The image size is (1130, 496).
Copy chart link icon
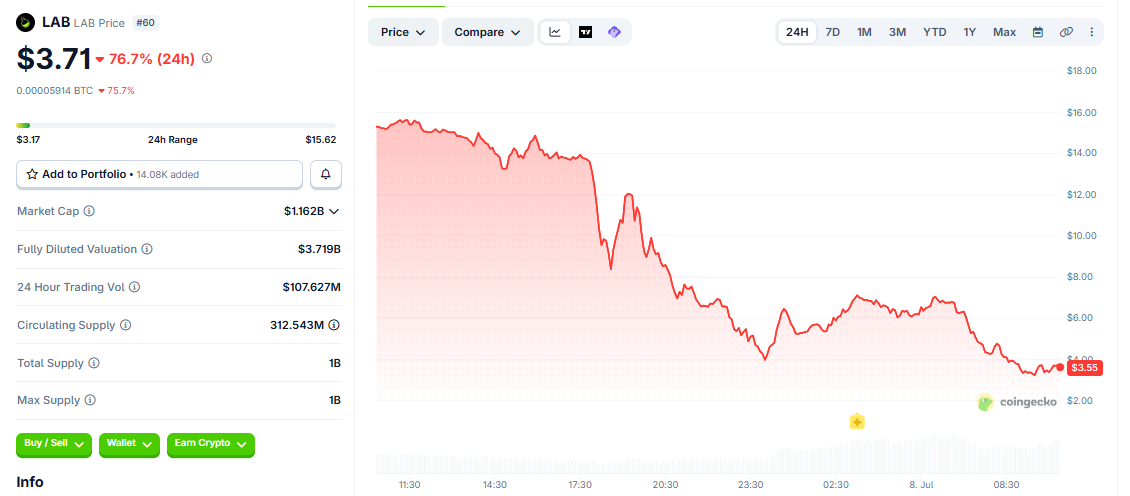click(x=1066, y=32)
